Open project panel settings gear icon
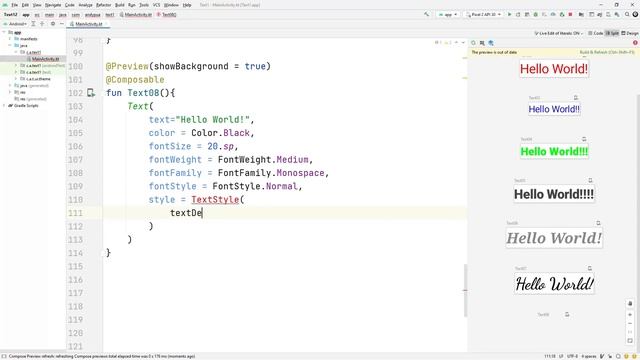The image size is (640, 360). pyautogui.click(x=53, y=24)
